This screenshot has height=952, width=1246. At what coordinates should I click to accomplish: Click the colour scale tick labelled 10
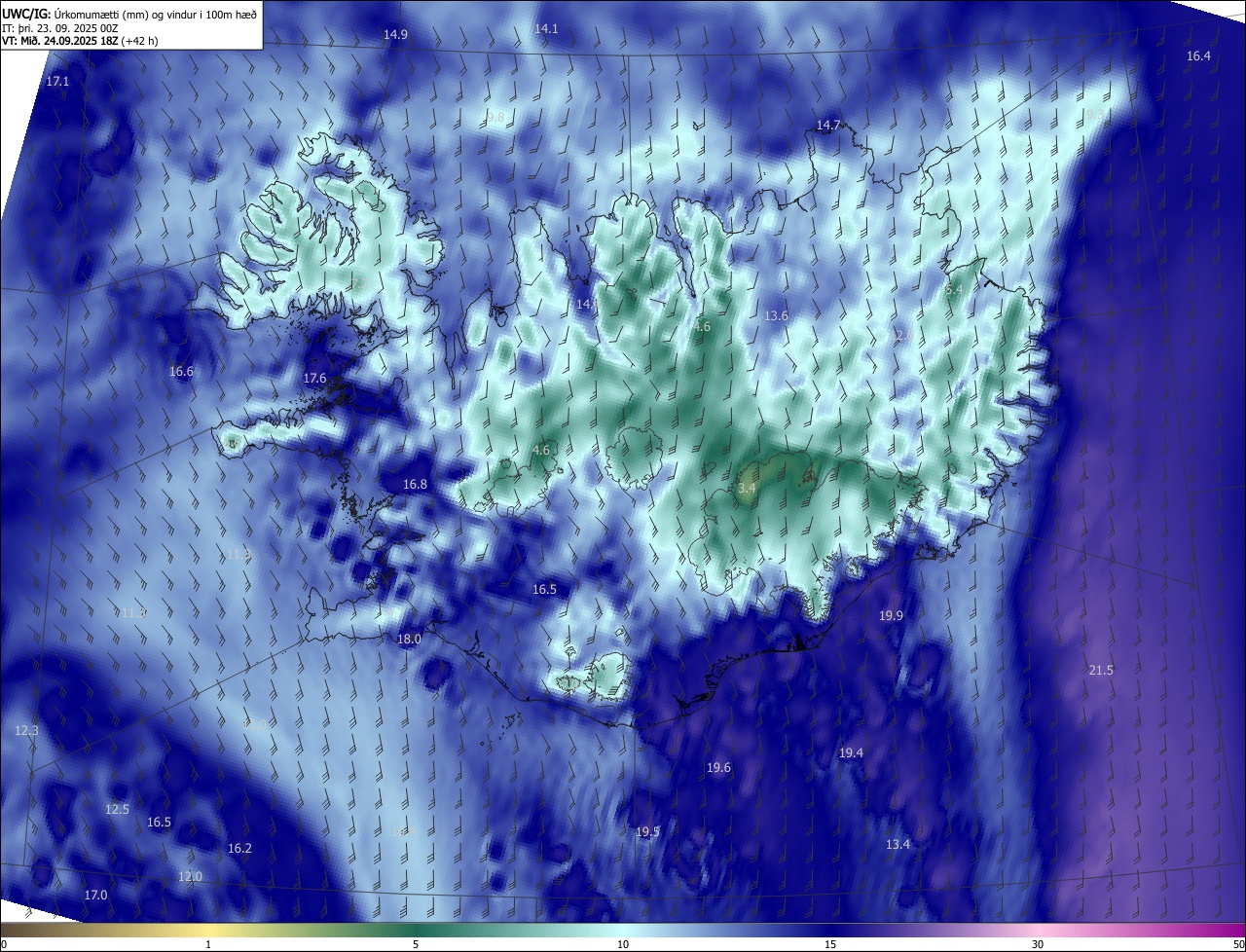click(x=623, y=944)
